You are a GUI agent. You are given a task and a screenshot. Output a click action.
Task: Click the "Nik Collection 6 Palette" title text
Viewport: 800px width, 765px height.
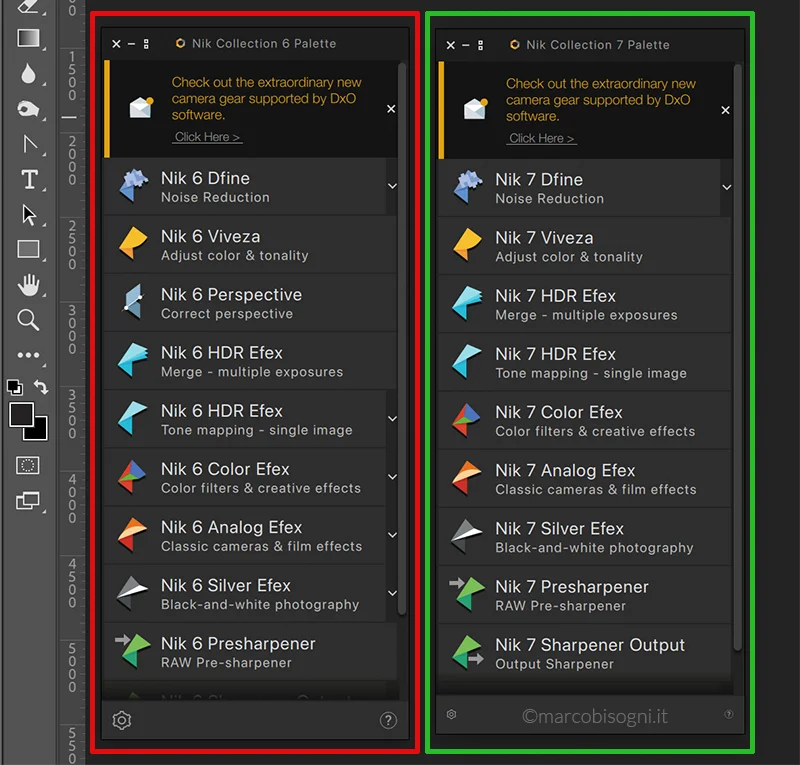(x=264, y=44)
